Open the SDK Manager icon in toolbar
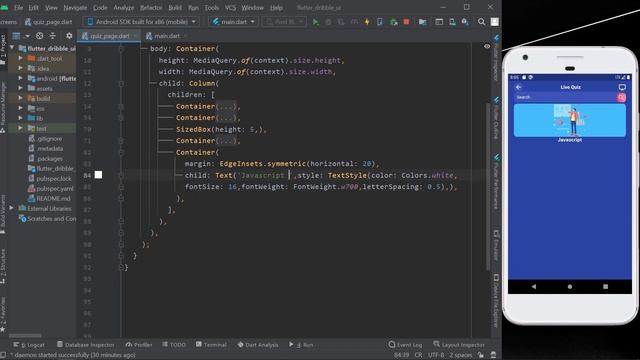Screen dimensions: 640x360 pos(465,22)
